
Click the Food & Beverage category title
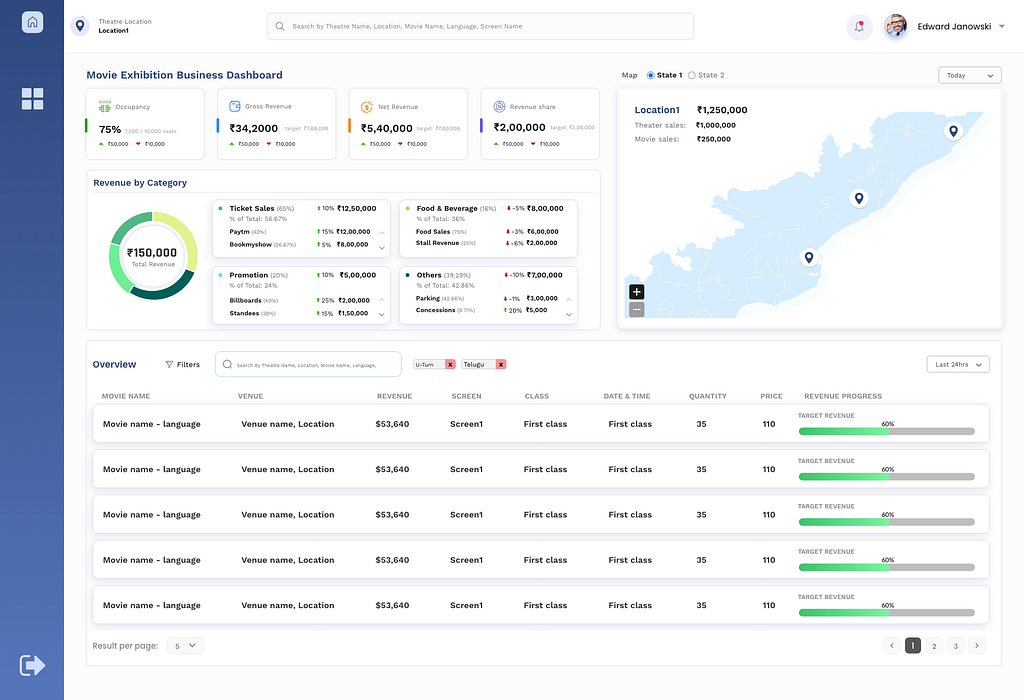447,208
